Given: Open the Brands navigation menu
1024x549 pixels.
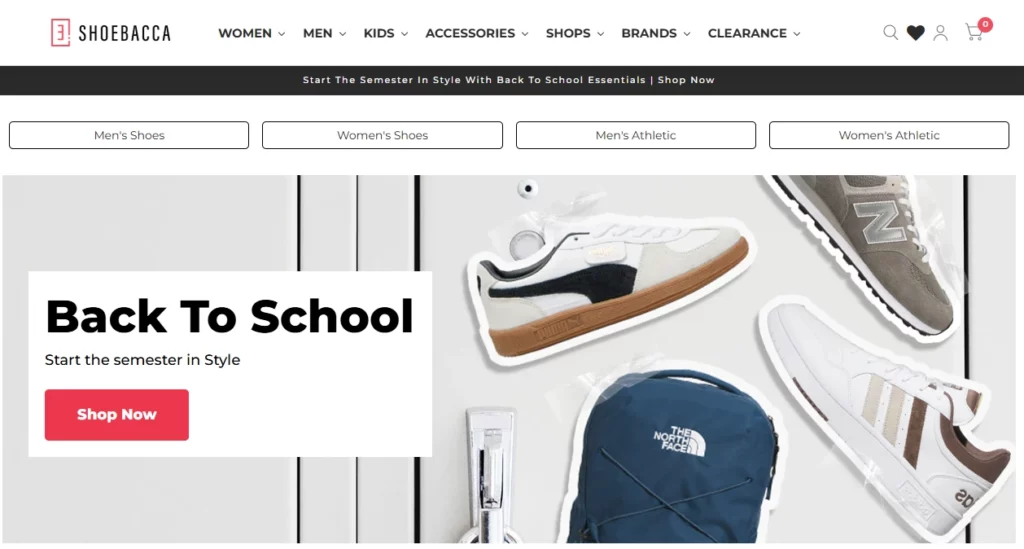Looking at the screenshot, I should click(x=655, y=33).
